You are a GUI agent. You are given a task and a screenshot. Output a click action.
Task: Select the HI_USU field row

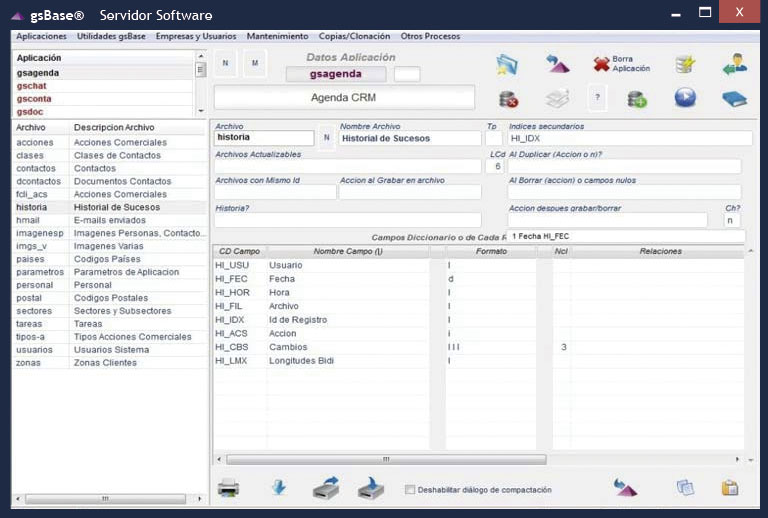point(479,265)
